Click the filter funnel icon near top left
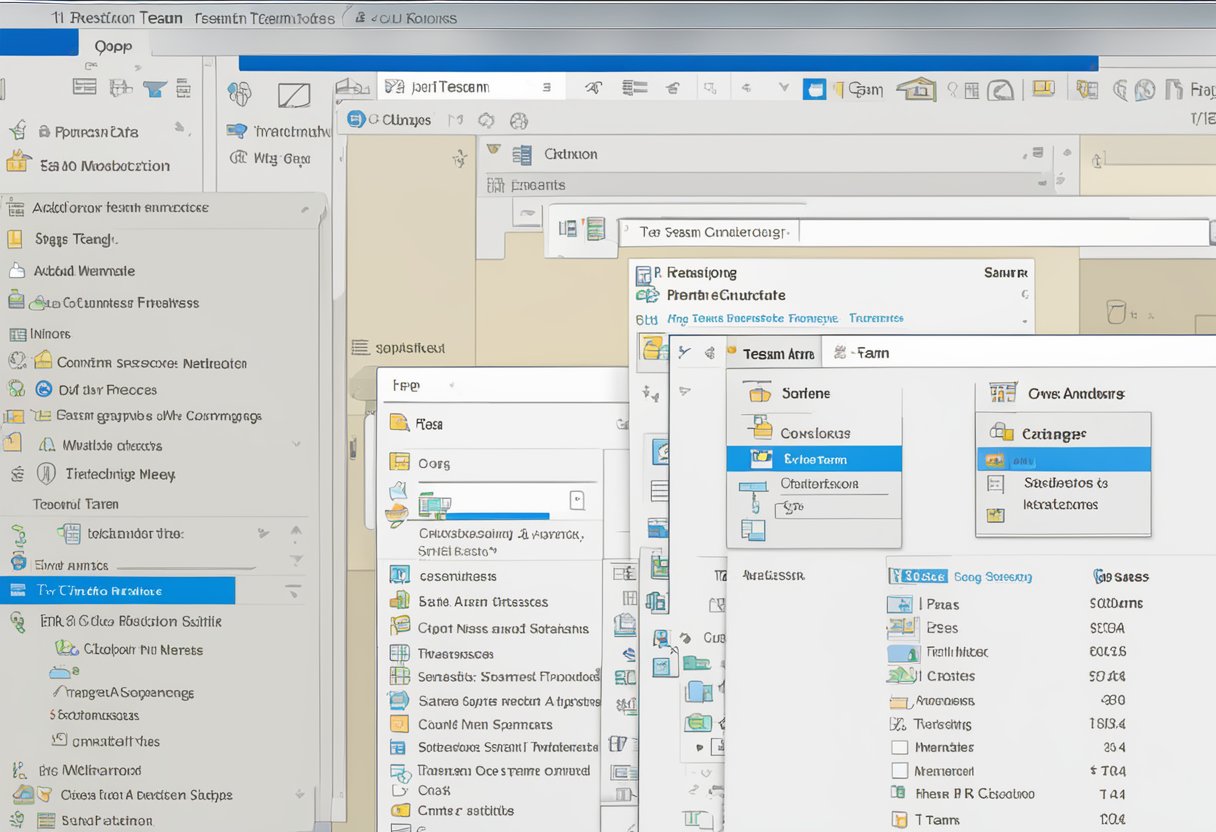Image resolution: width=1216 pixels, height=832 pixels. click(x=154, y=90)
